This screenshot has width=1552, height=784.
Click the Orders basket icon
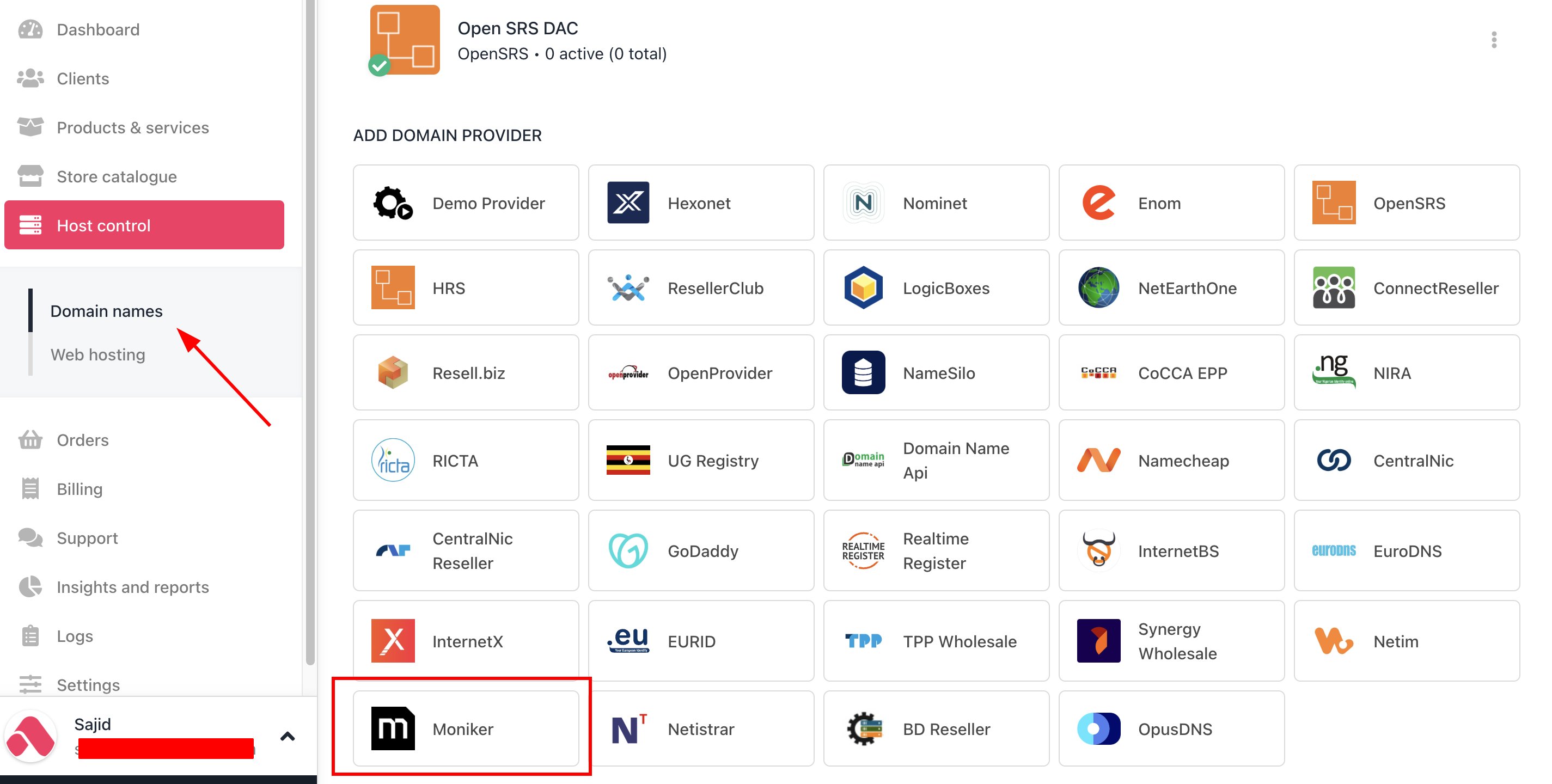click(30, 439)
